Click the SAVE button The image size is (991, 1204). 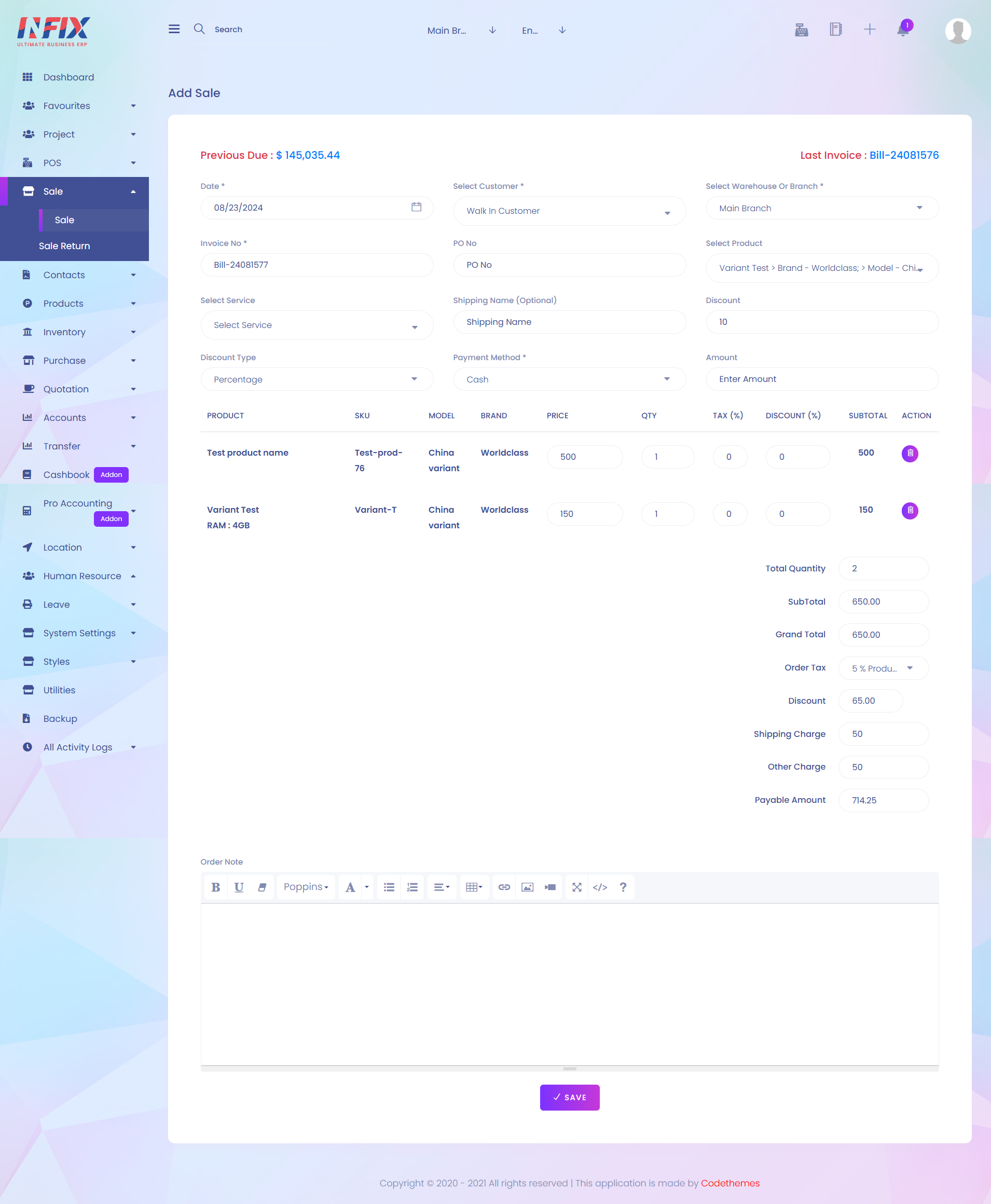(x=569, y=1097)
